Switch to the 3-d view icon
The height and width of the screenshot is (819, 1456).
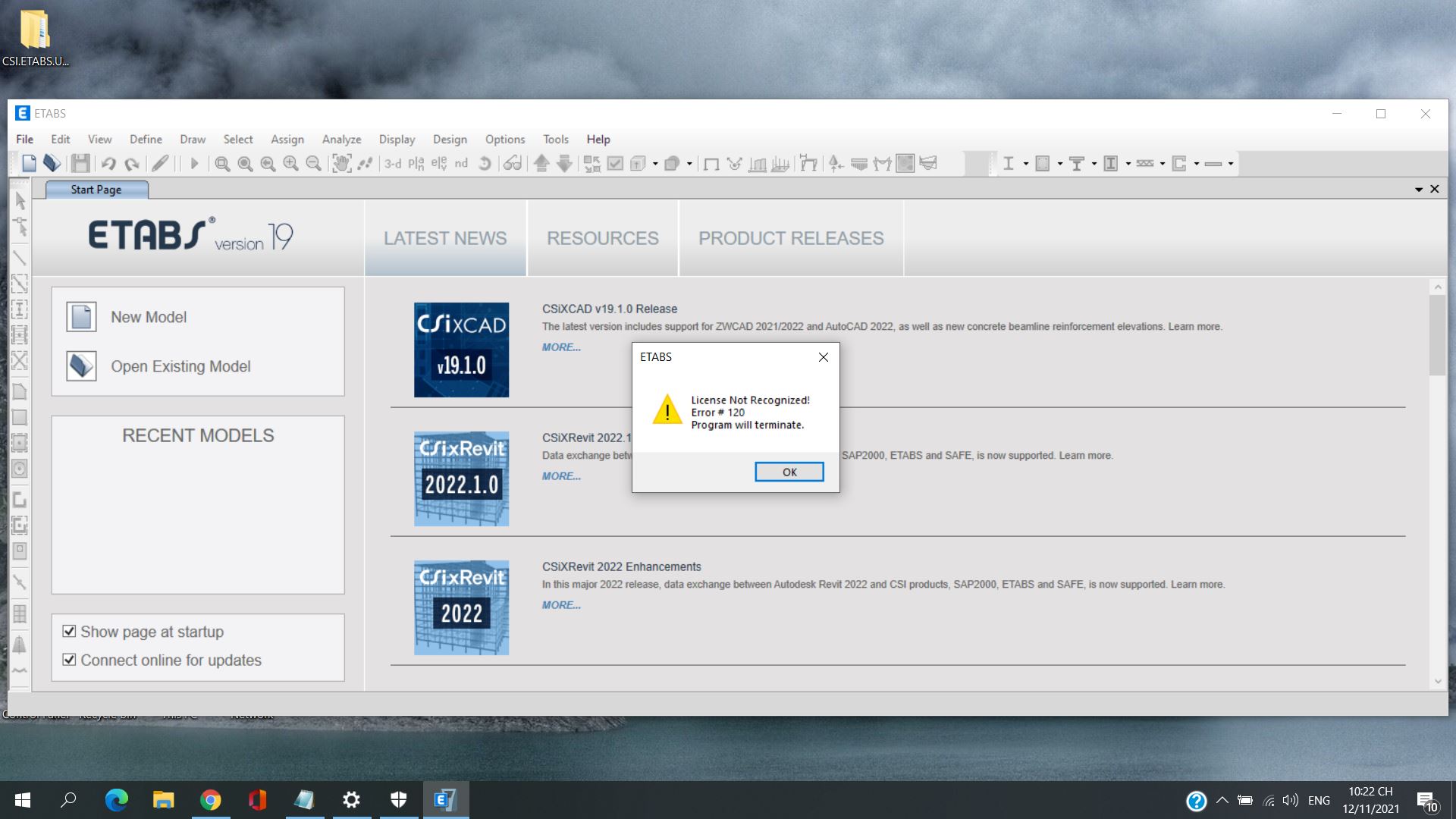[x=393, y=163]
